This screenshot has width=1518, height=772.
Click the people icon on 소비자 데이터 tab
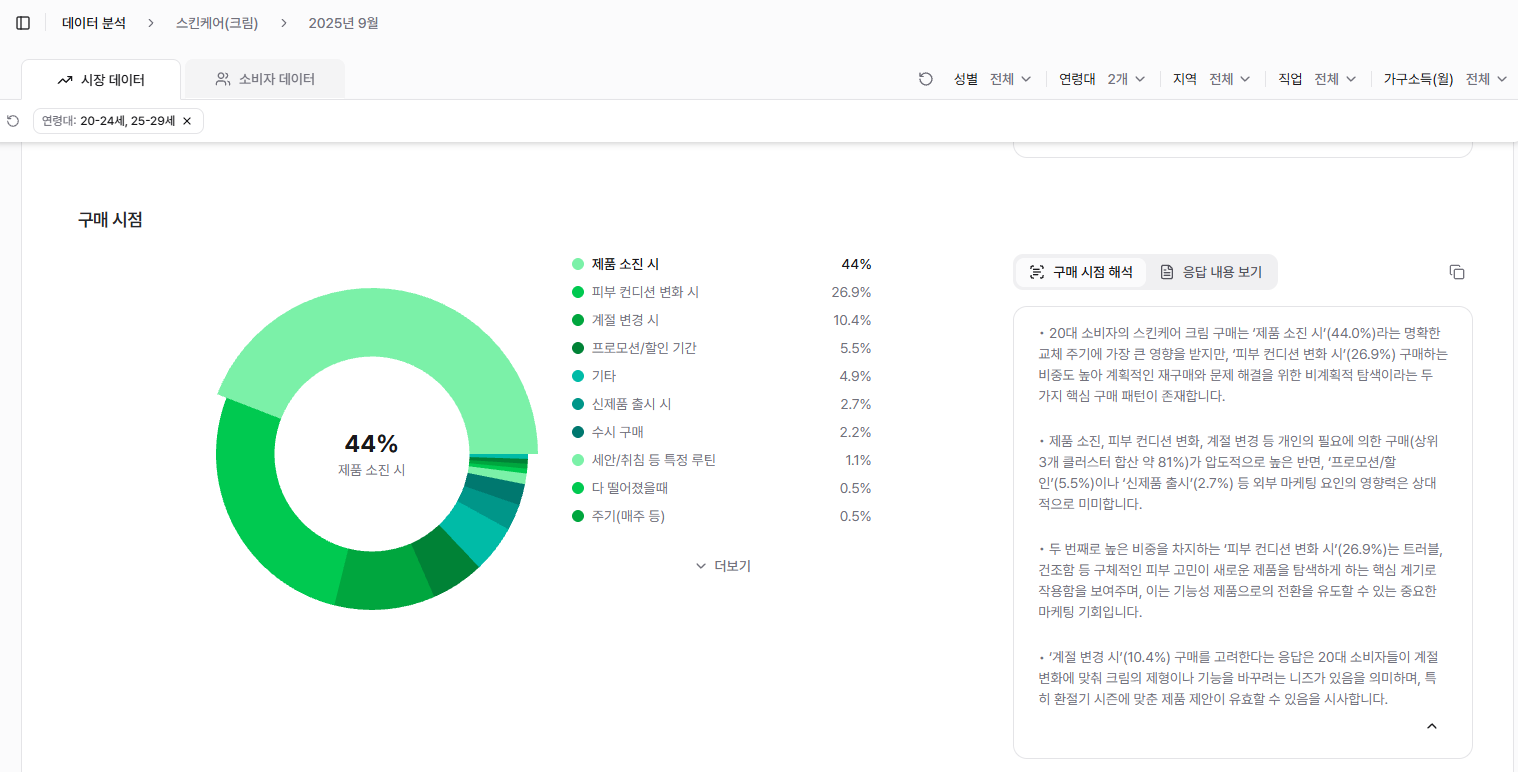pos(224,78)
